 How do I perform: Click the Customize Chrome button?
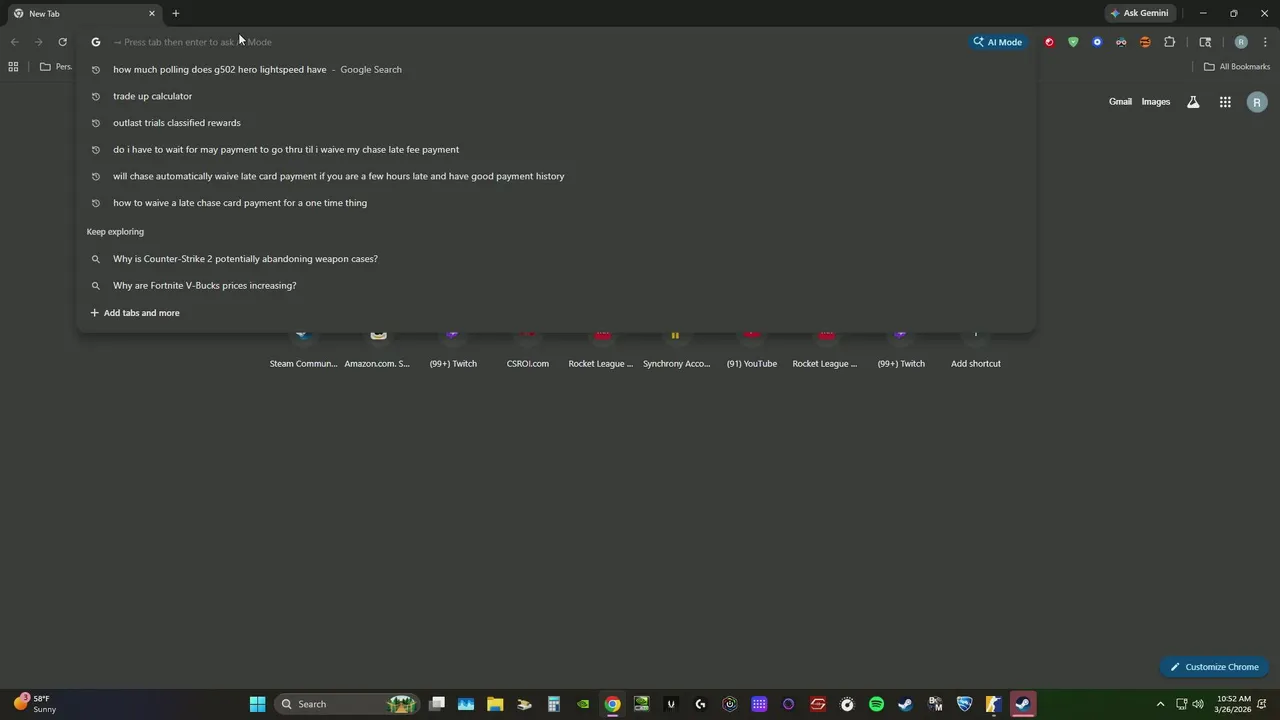pos(1214,667)
